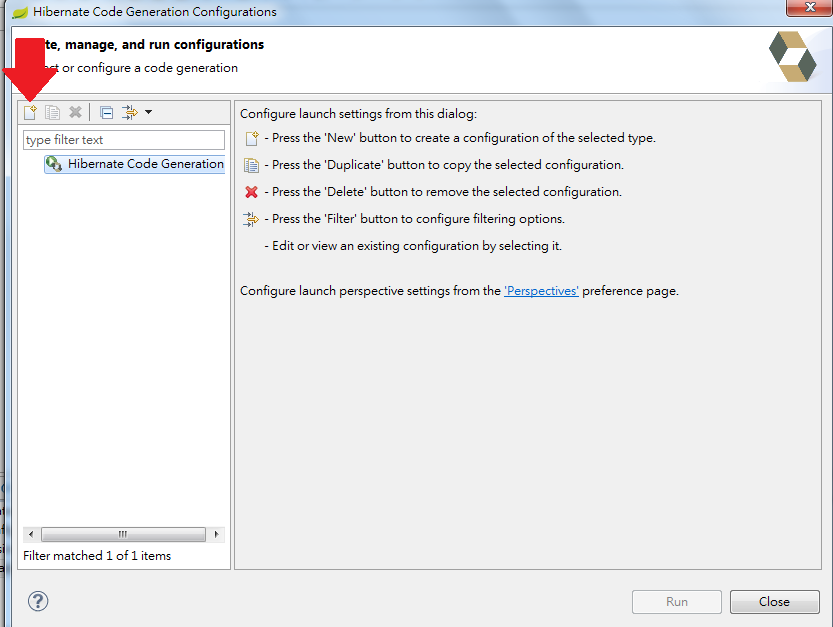Click the left horizontal scrollbar arrow
This screenshot has width=833, height=627.
click(31, 534)
